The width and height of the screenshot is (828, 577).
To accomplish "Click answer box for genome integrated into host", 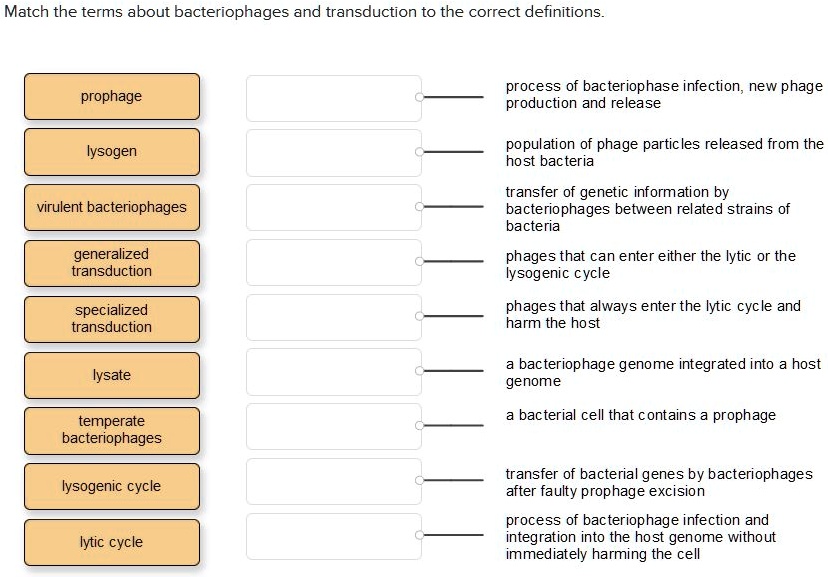I will pos(333,371).
